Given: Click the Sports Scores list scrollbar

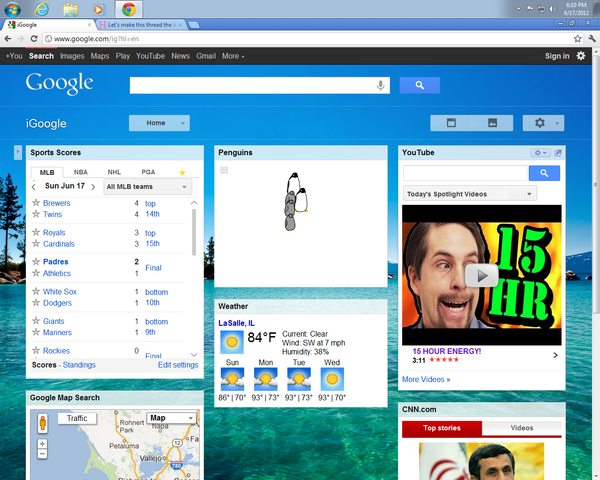Looking at the screenshot, I should click(x=194, y=232).
